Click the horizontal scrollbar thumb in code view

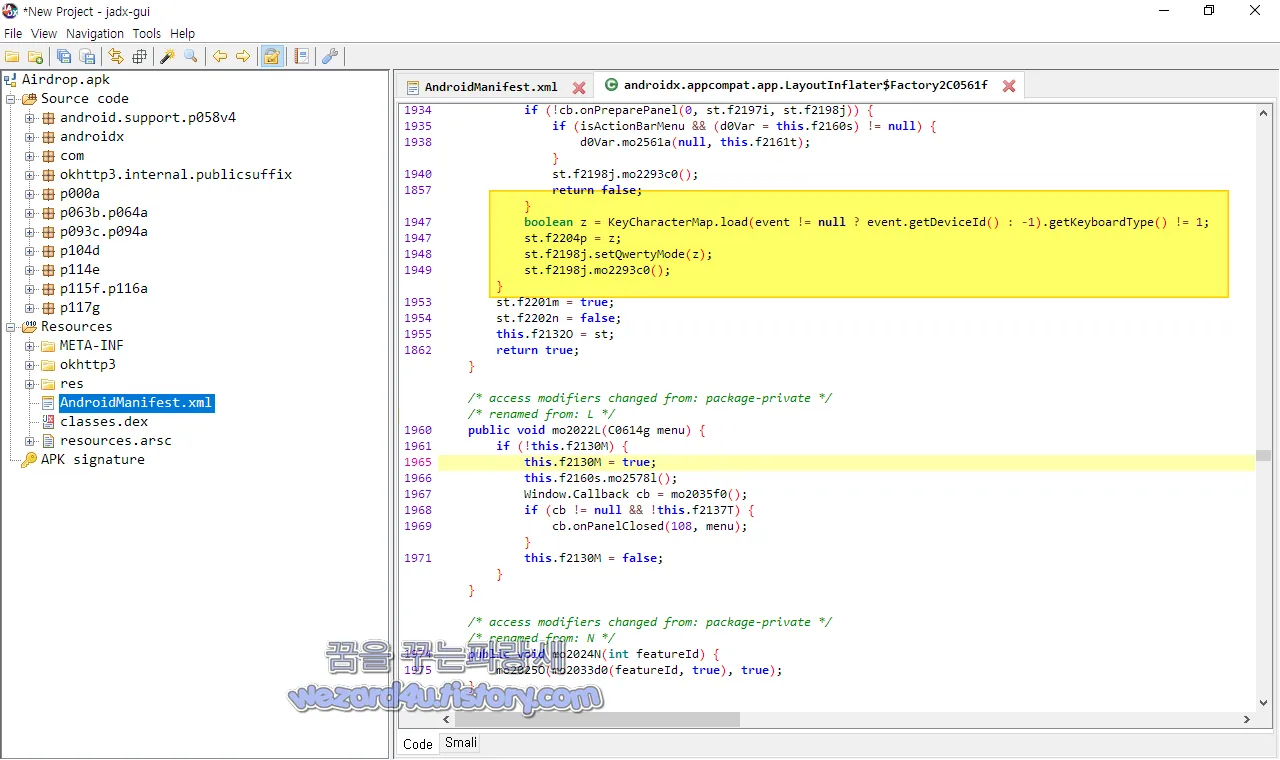(597, 719)
